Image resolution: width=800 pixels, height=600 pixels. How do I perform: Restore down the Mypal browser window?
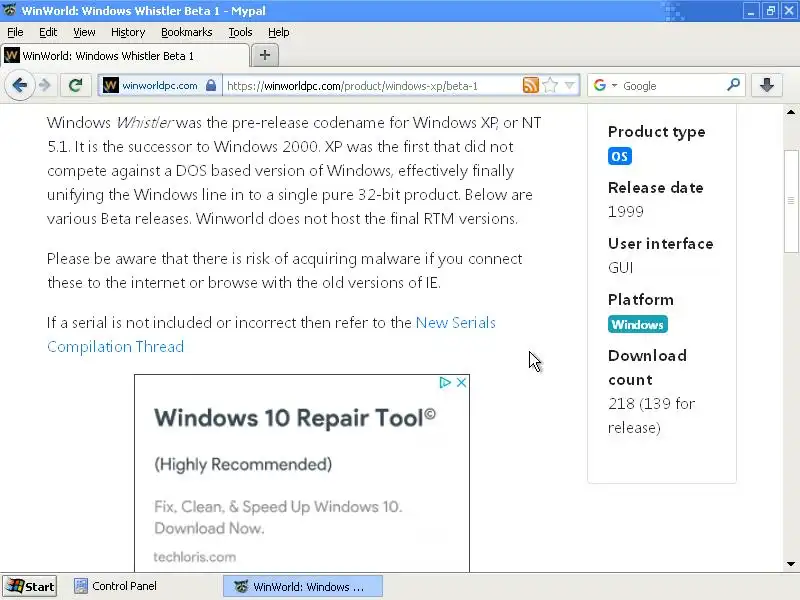pyautogui.click(x=770, y=11)
